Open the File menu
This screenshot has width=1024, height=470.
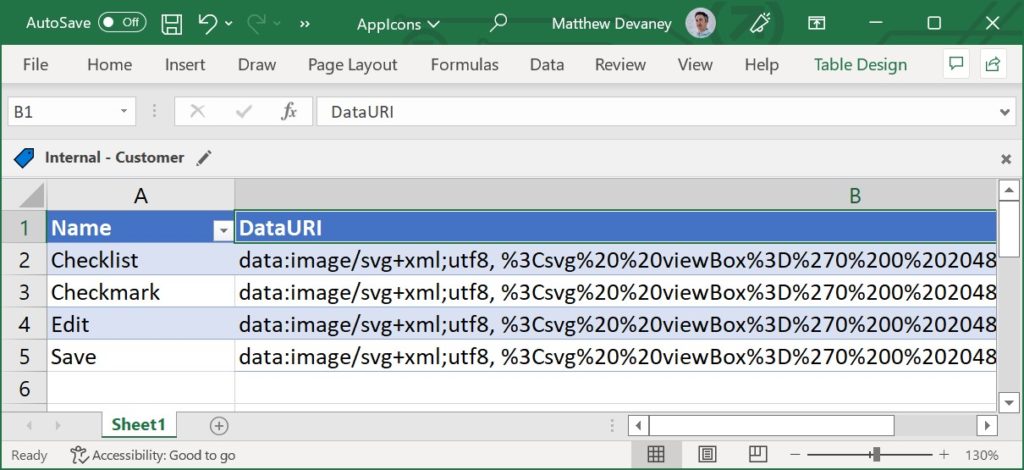[x=35, y=65]
